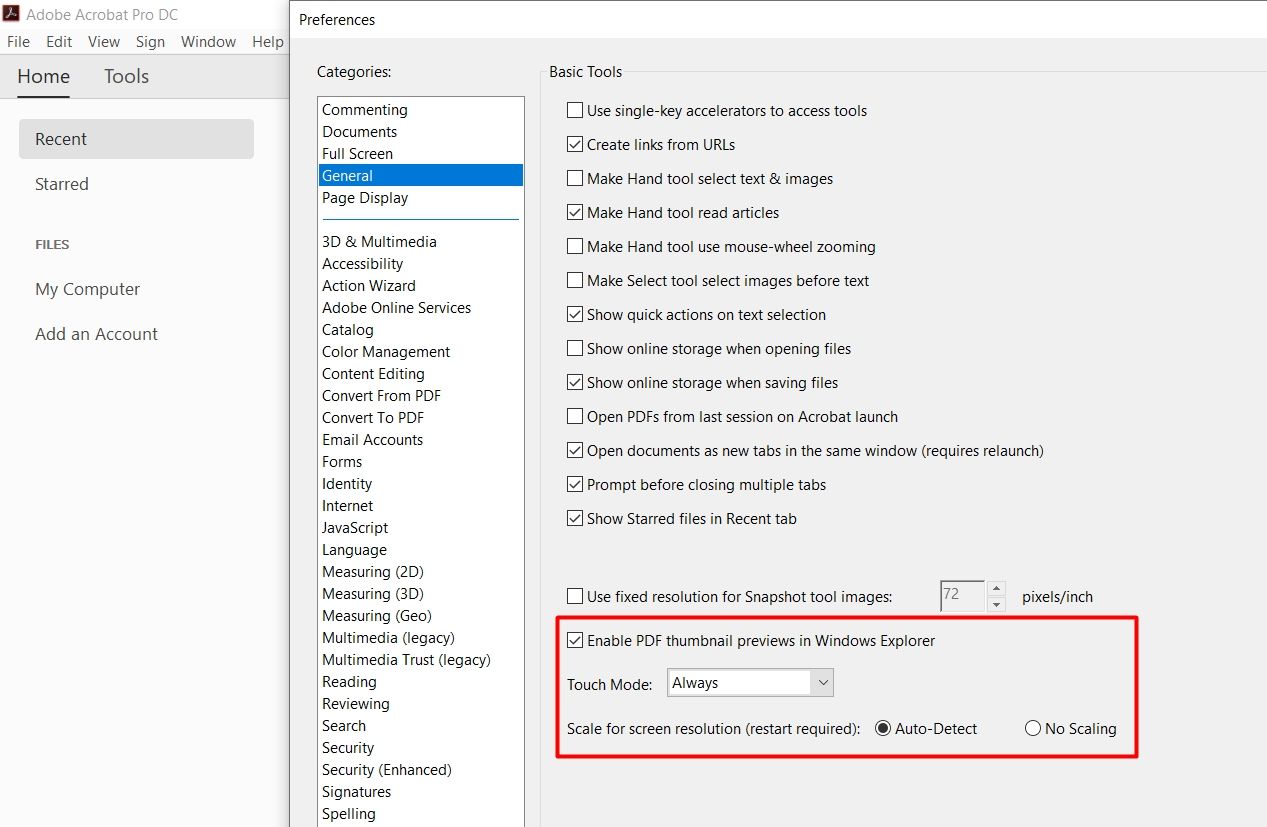Select Content Editing category
1267x827 pixels.
click(x=421, y=374)
